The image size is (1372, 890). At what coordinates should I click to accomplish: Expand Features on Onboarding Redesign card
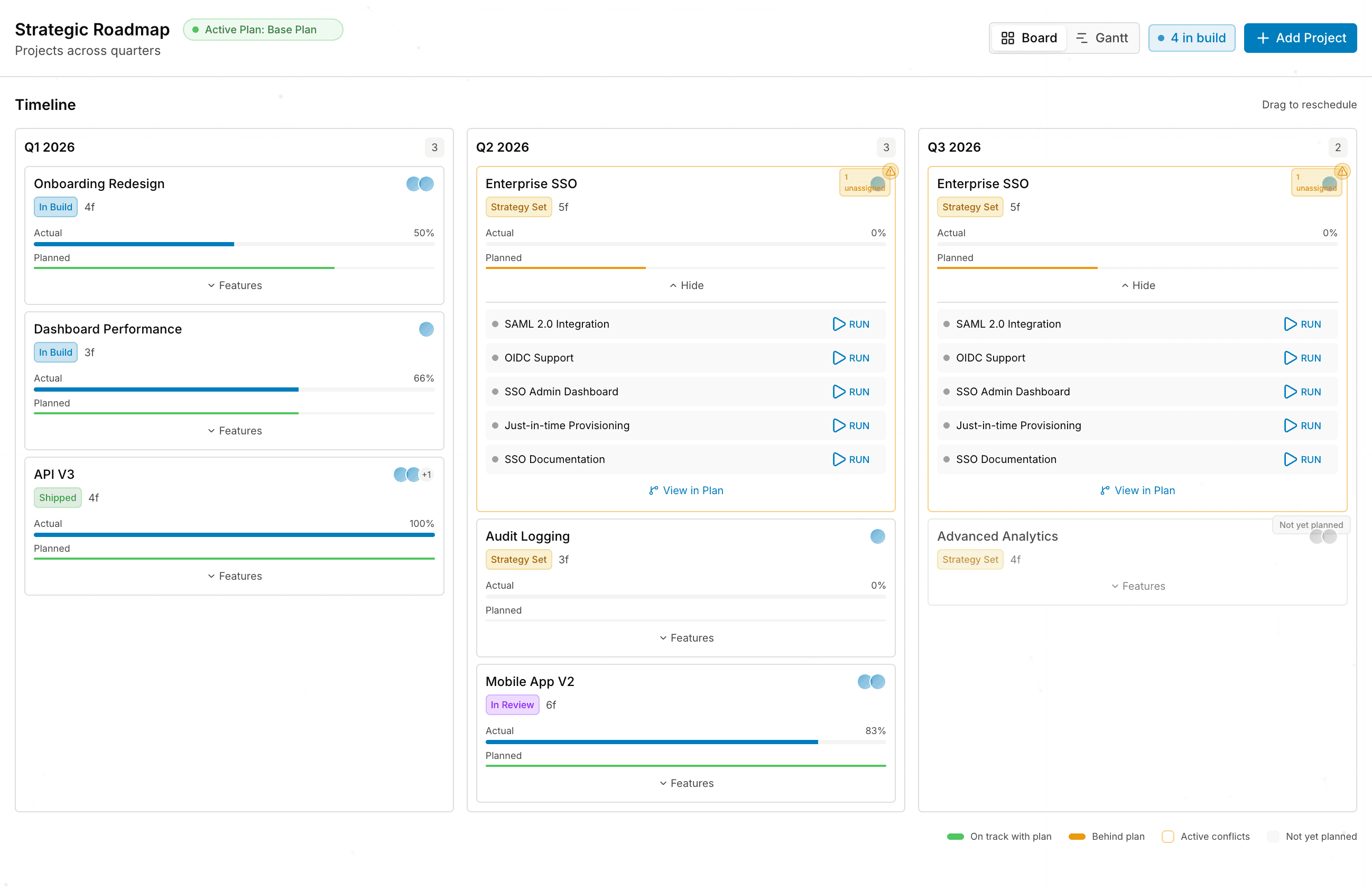[234, 285]
